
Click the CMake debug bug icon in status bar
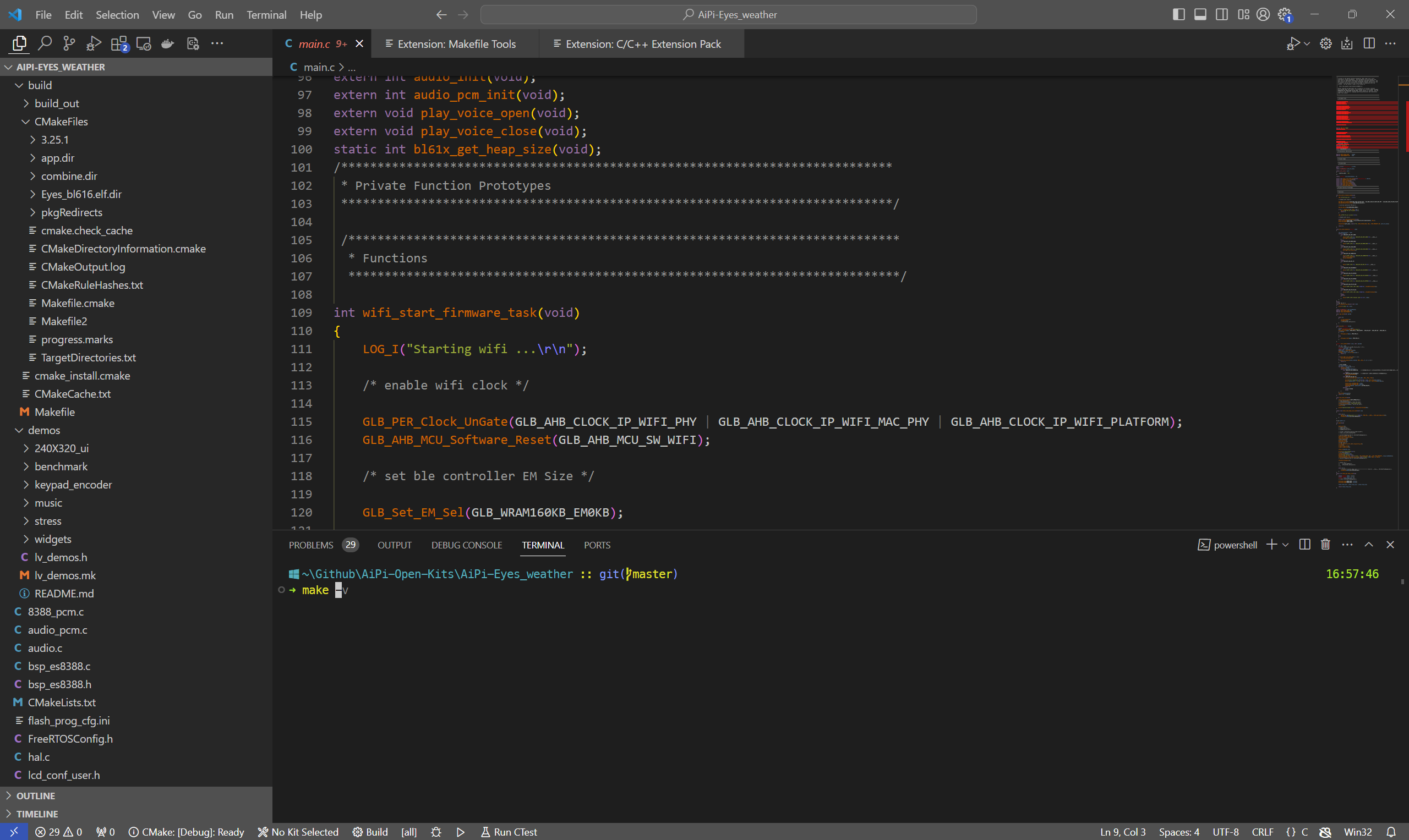[435, 832]
